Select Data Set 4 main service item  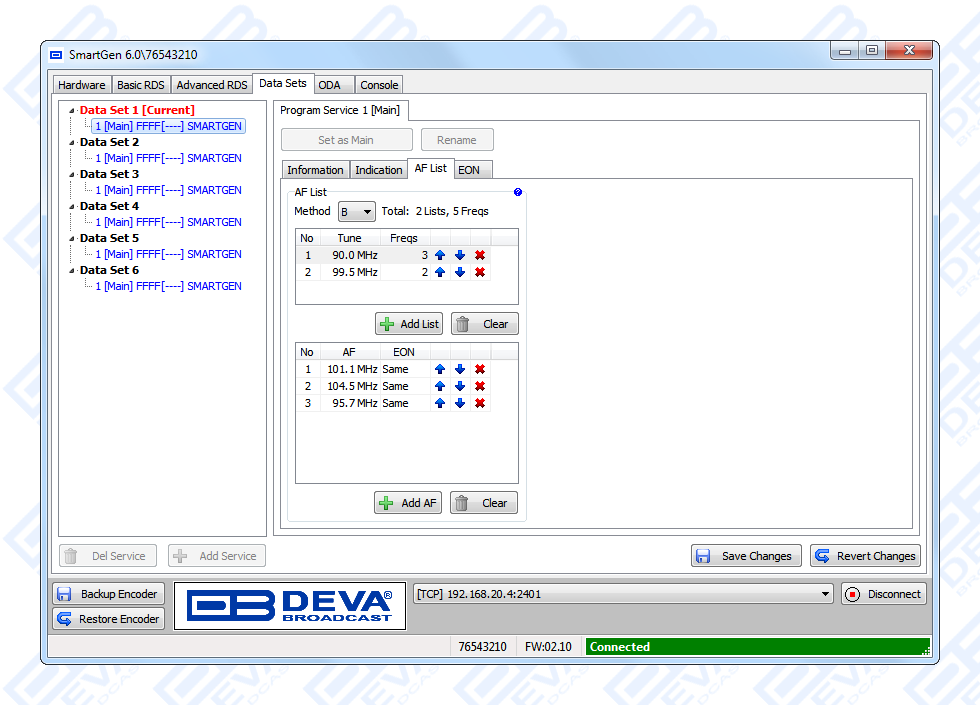point(168,222)
